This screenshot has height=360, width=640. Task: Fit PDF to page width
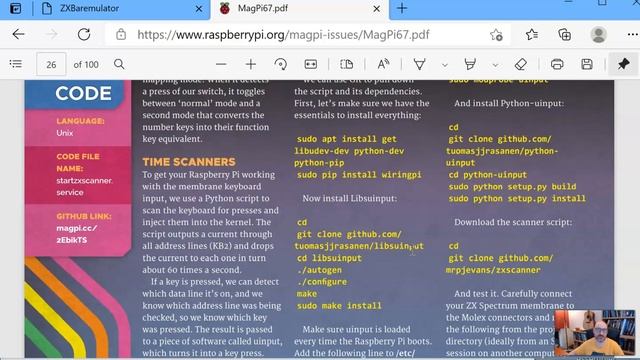pyautogui.click(x=311, y=64)
